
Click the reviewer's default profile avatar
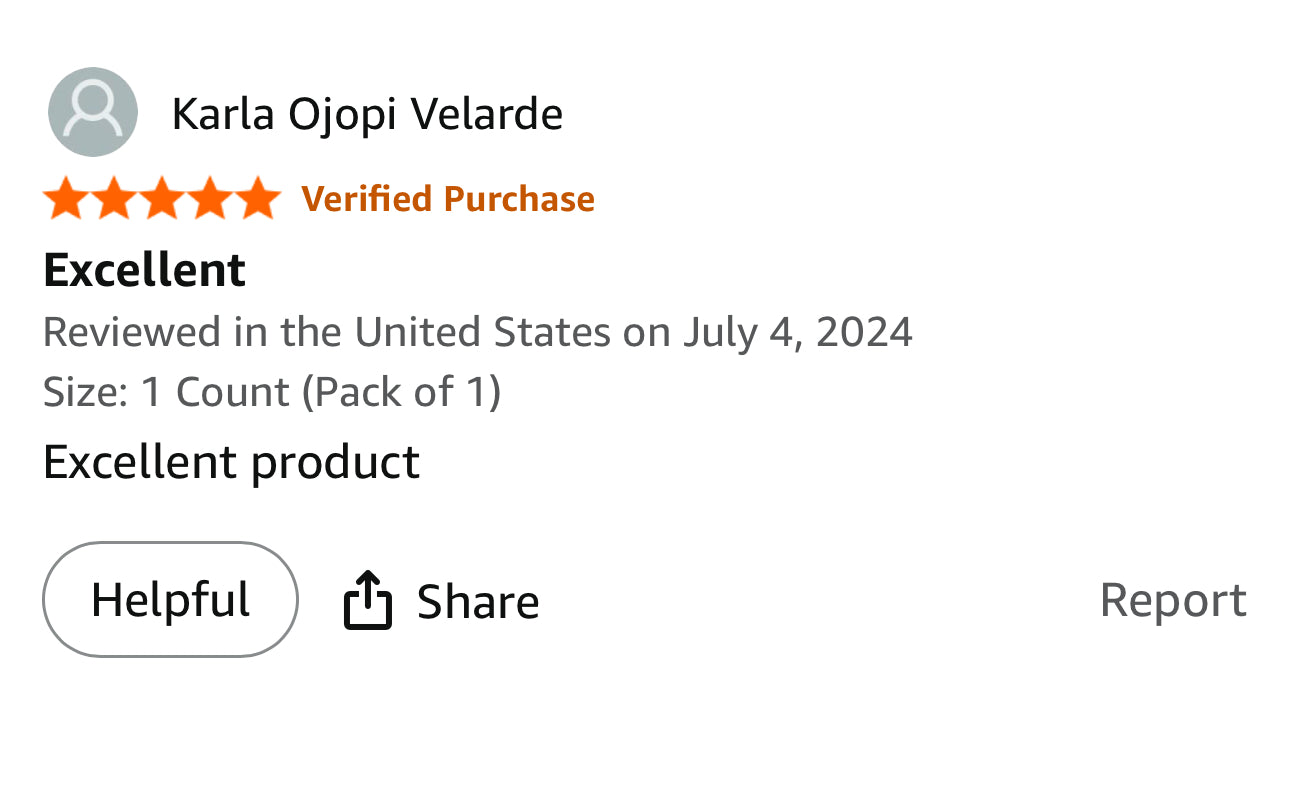(93, 112)
